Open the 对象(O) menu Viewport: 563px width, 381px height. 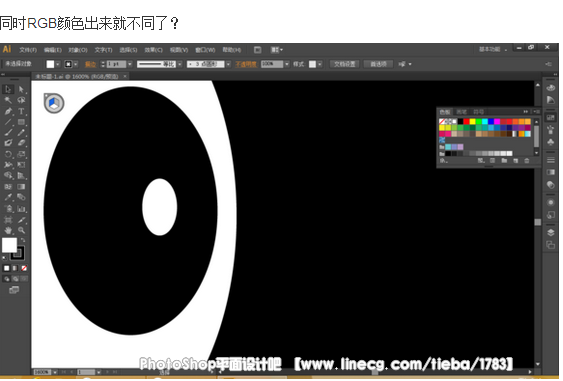(78, 50)
